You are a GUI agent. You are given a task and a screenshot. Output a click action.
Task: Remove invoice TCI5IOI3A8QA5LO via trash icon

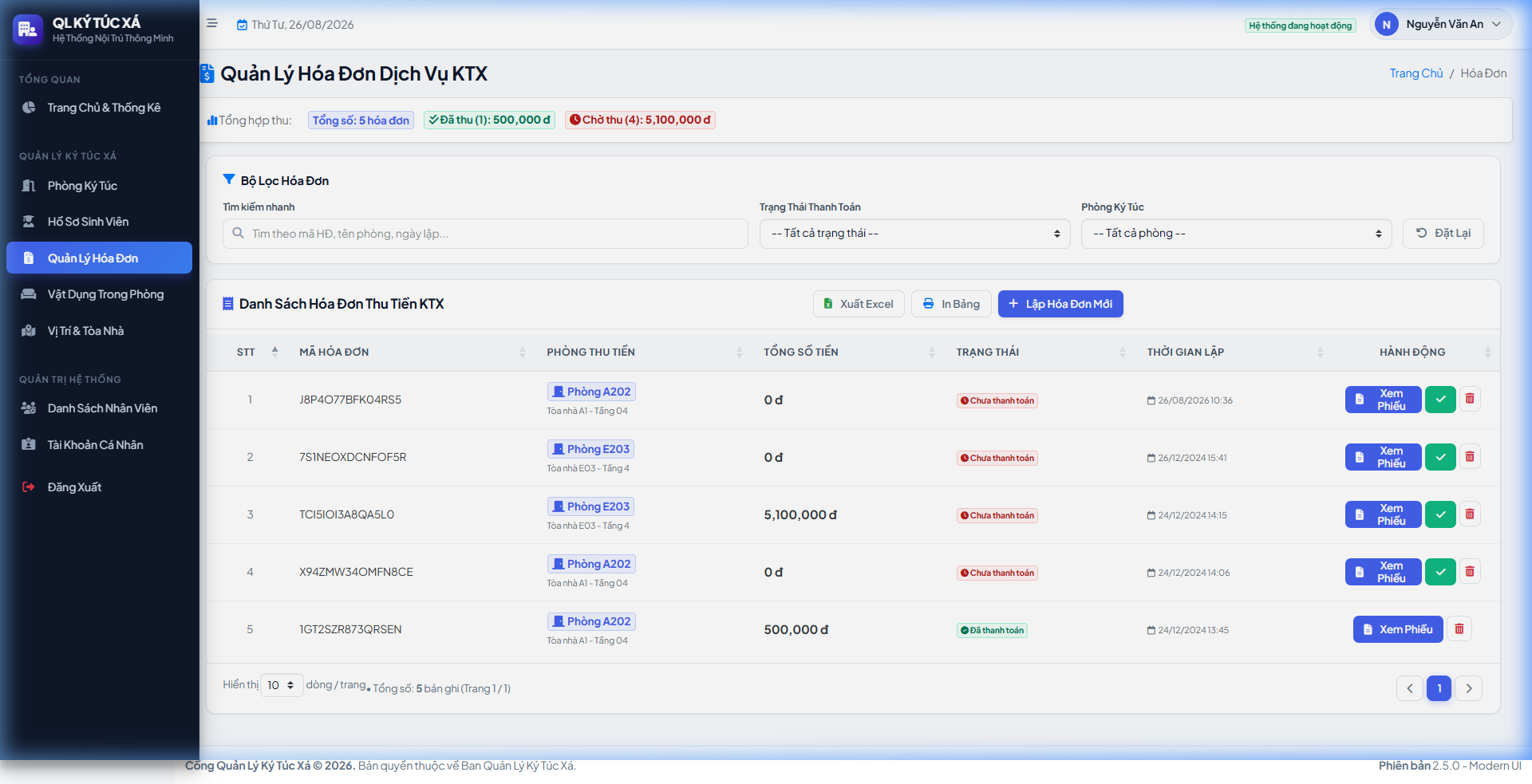click(1470, 514)
